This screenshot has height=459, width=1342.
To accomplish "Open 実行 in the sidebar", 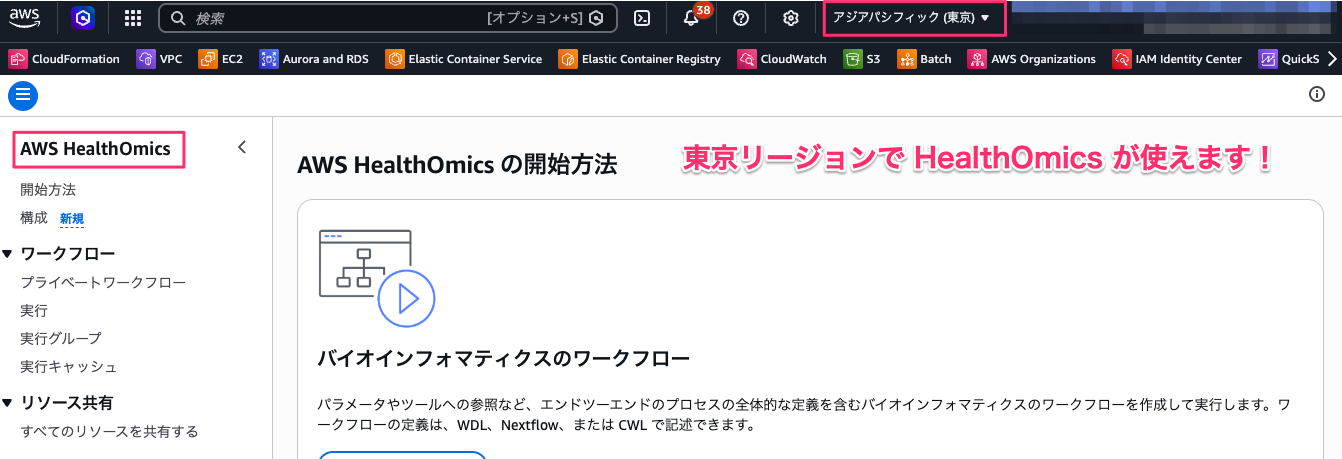I will click(34, 310).
